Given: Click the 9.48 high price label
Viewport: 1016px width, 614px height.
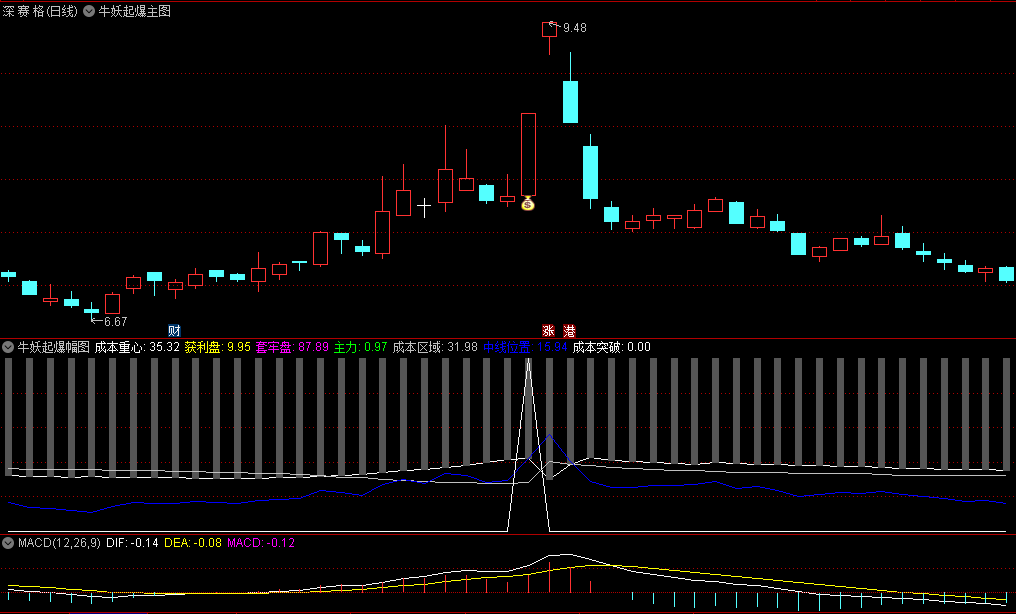Looking at the screenshot, I should [x=575, y=28].
